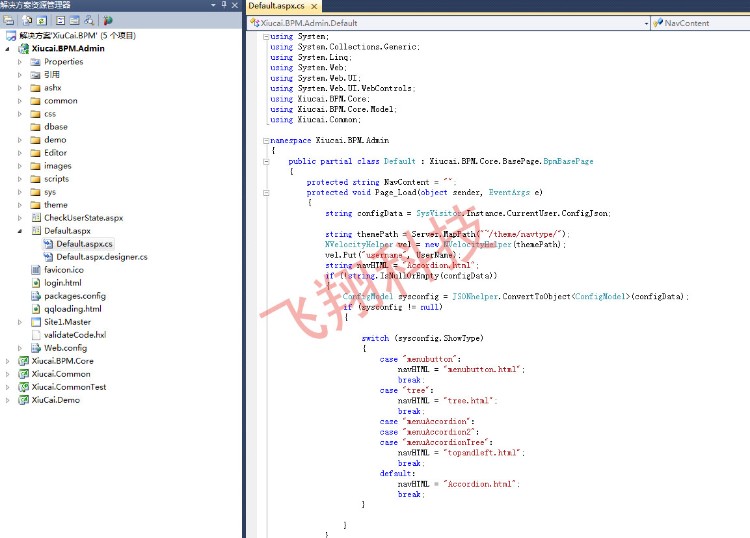Viewport: 750px width, 538px height.
Task: Expand the theme folder in the tree
Action: (19, 205)
